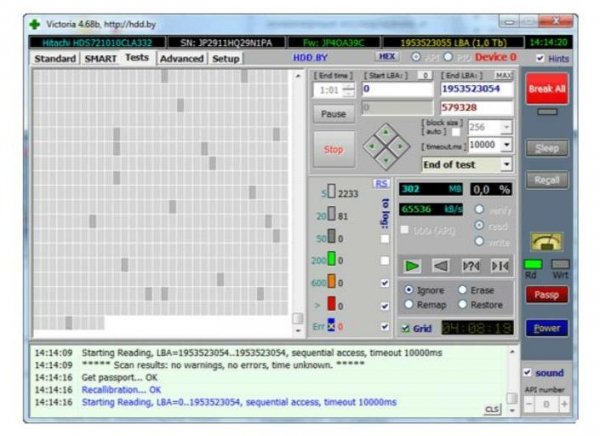
Task: Open the block size dropdown
Action: pos(506,127)
